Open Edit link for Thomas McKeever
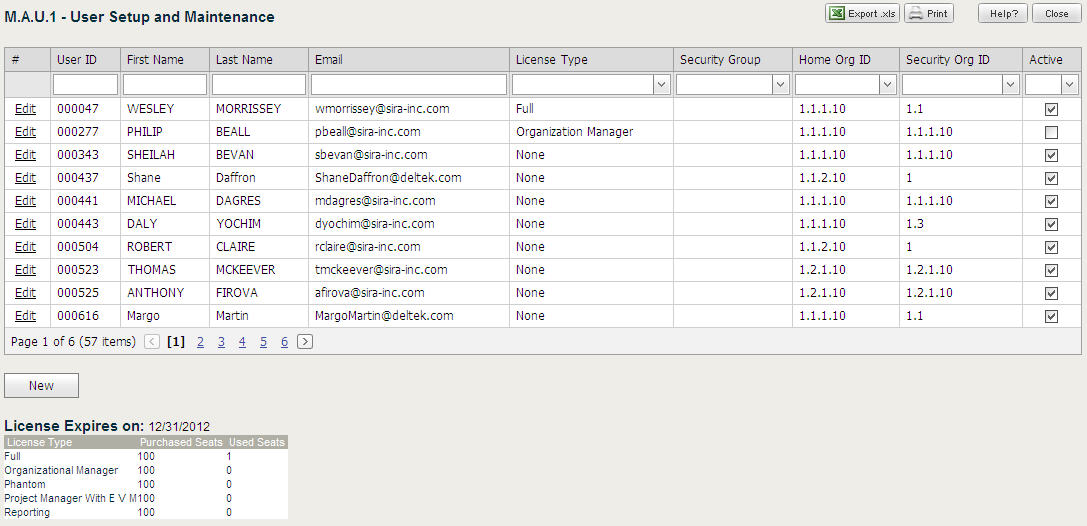 25,270
